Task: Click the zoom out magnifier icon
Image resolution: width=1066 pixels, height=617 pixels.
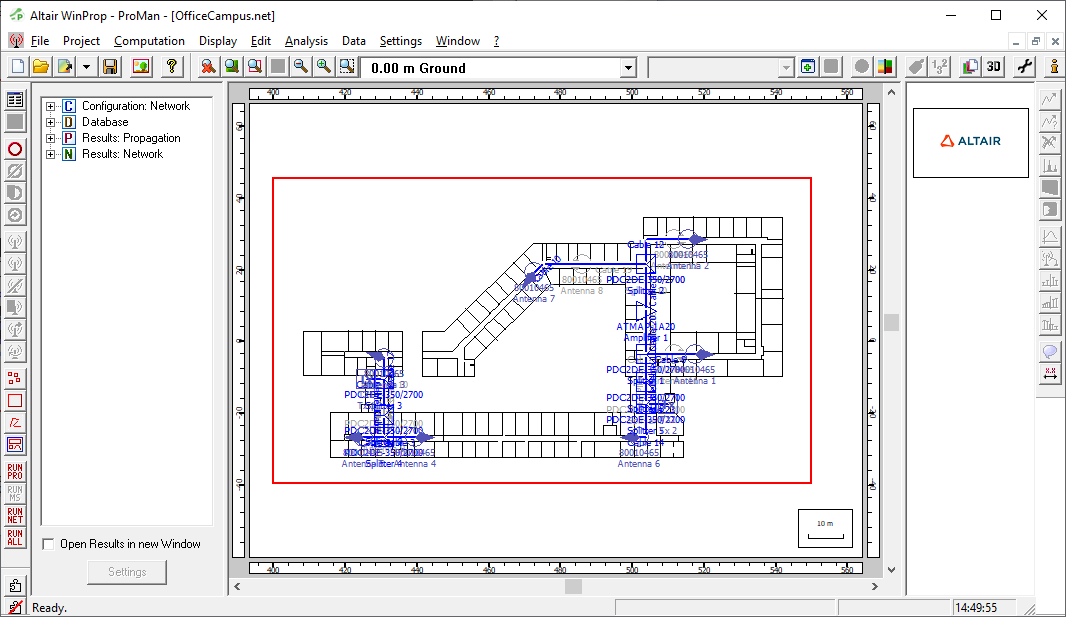Action: [x=301, y=67]
